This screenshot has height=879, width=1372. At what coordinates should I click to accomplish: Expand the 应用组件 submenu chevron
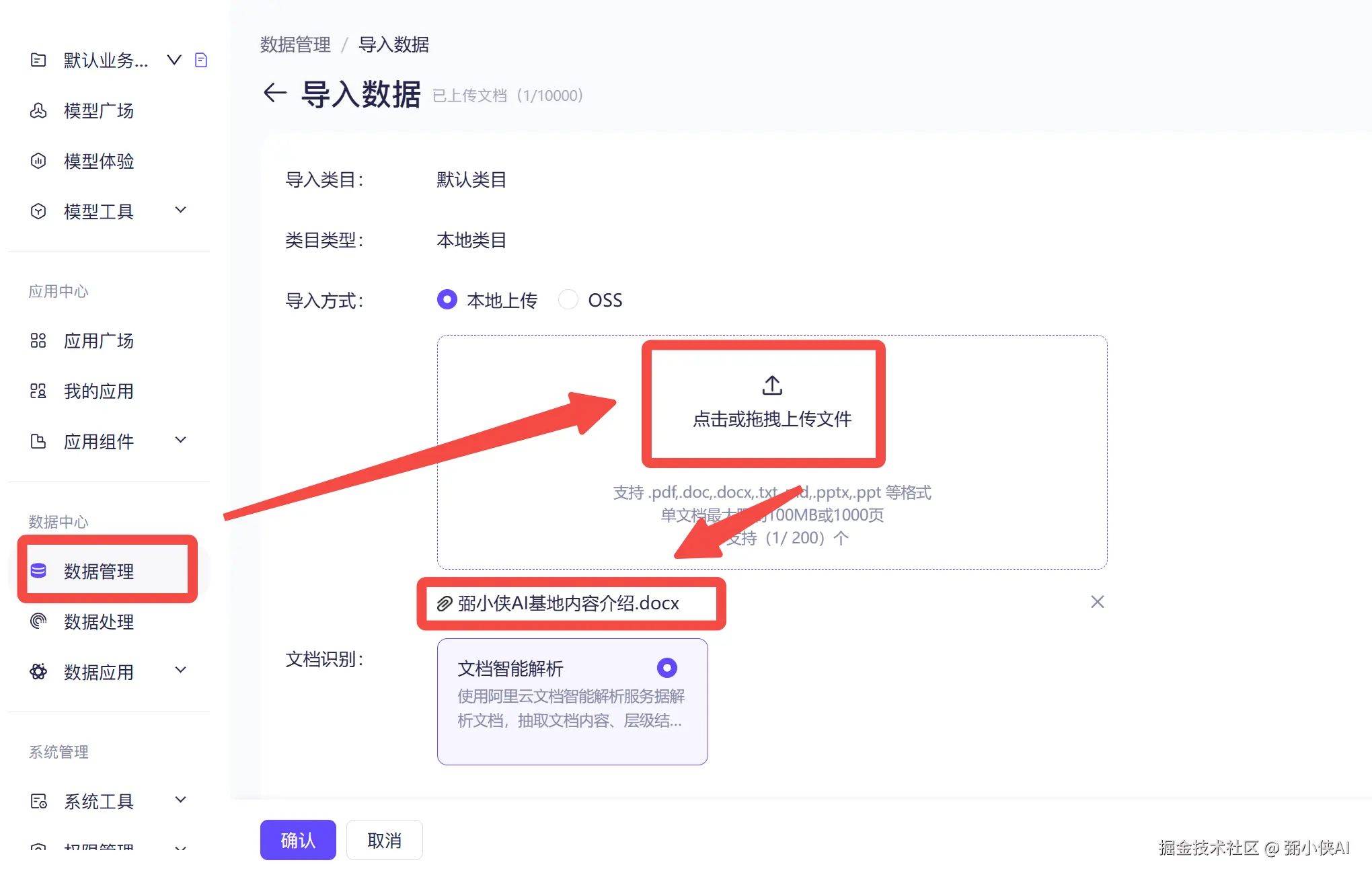click(180, 441)
